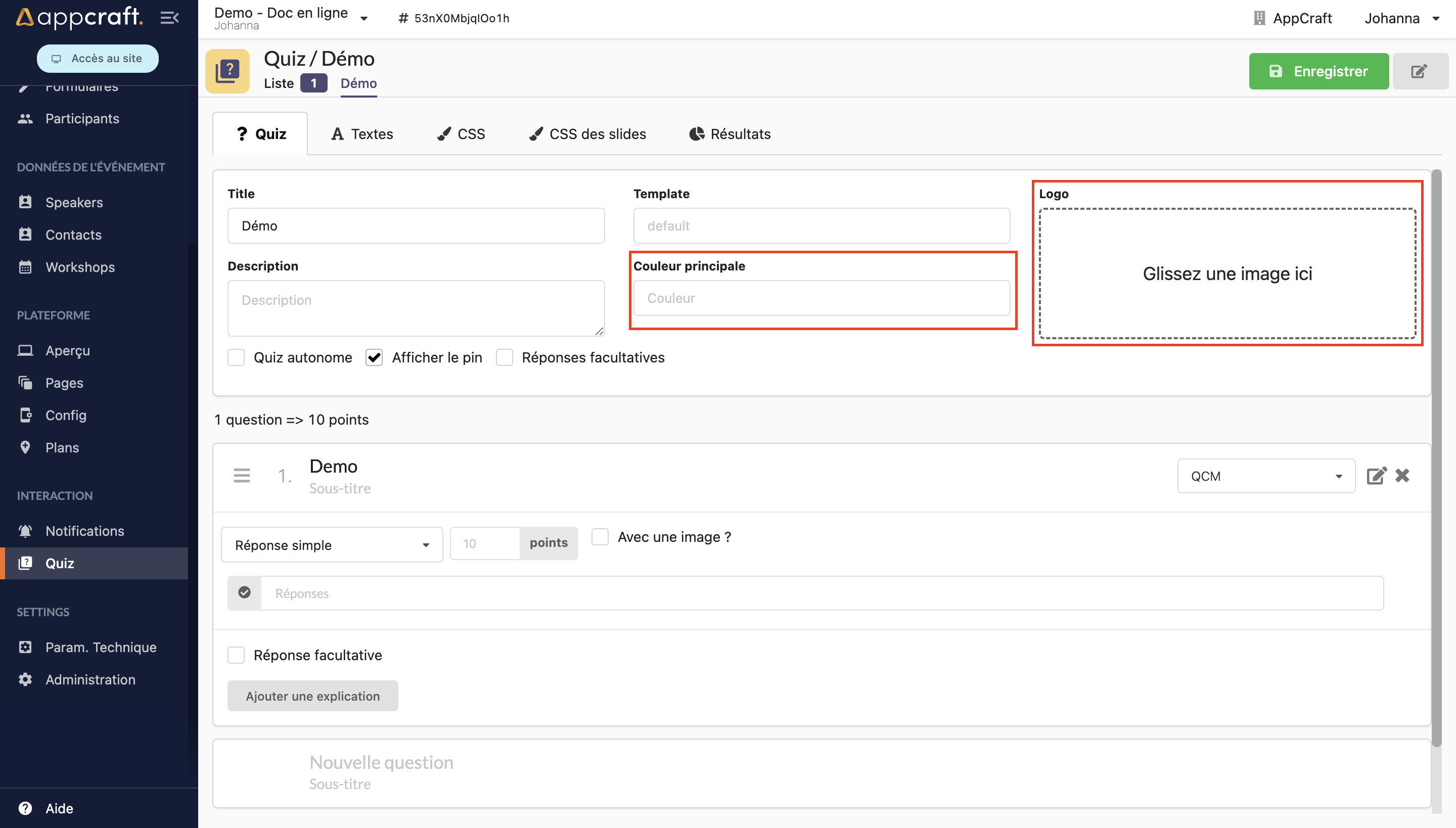Expand the Réponse simple dropdown
The width and height of the screenshot is (1456, 828).
[332, 545]
